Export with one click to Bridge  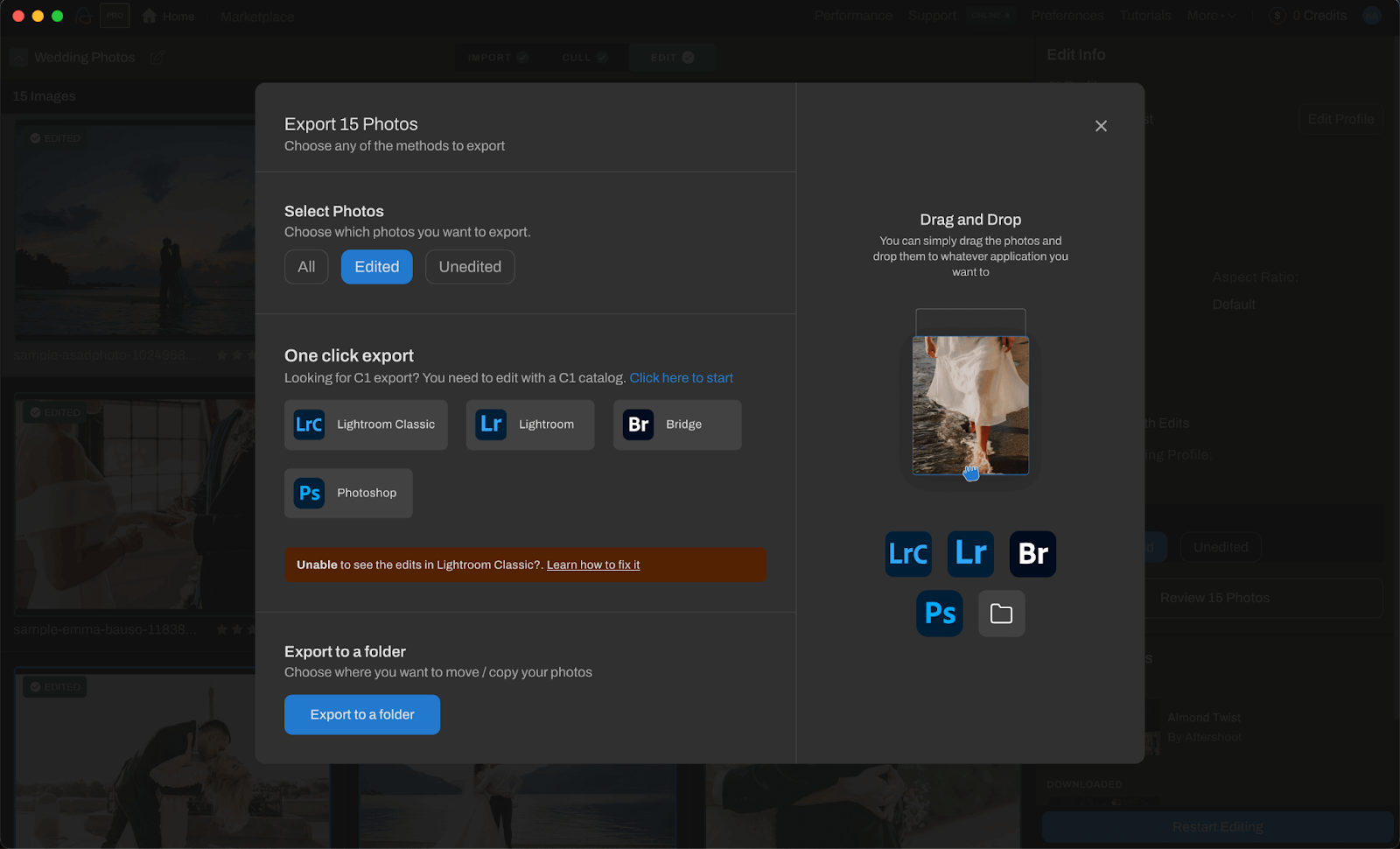tap(676, 424)
